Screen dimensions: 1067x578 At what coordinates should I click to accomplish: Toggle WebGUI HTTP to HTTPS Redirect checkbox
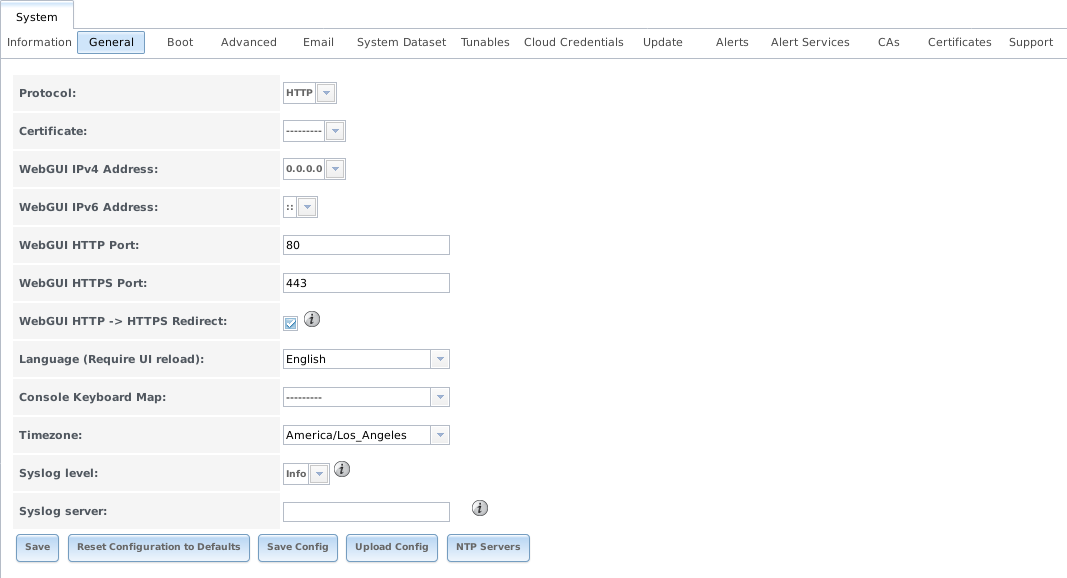tap(291, 323)
